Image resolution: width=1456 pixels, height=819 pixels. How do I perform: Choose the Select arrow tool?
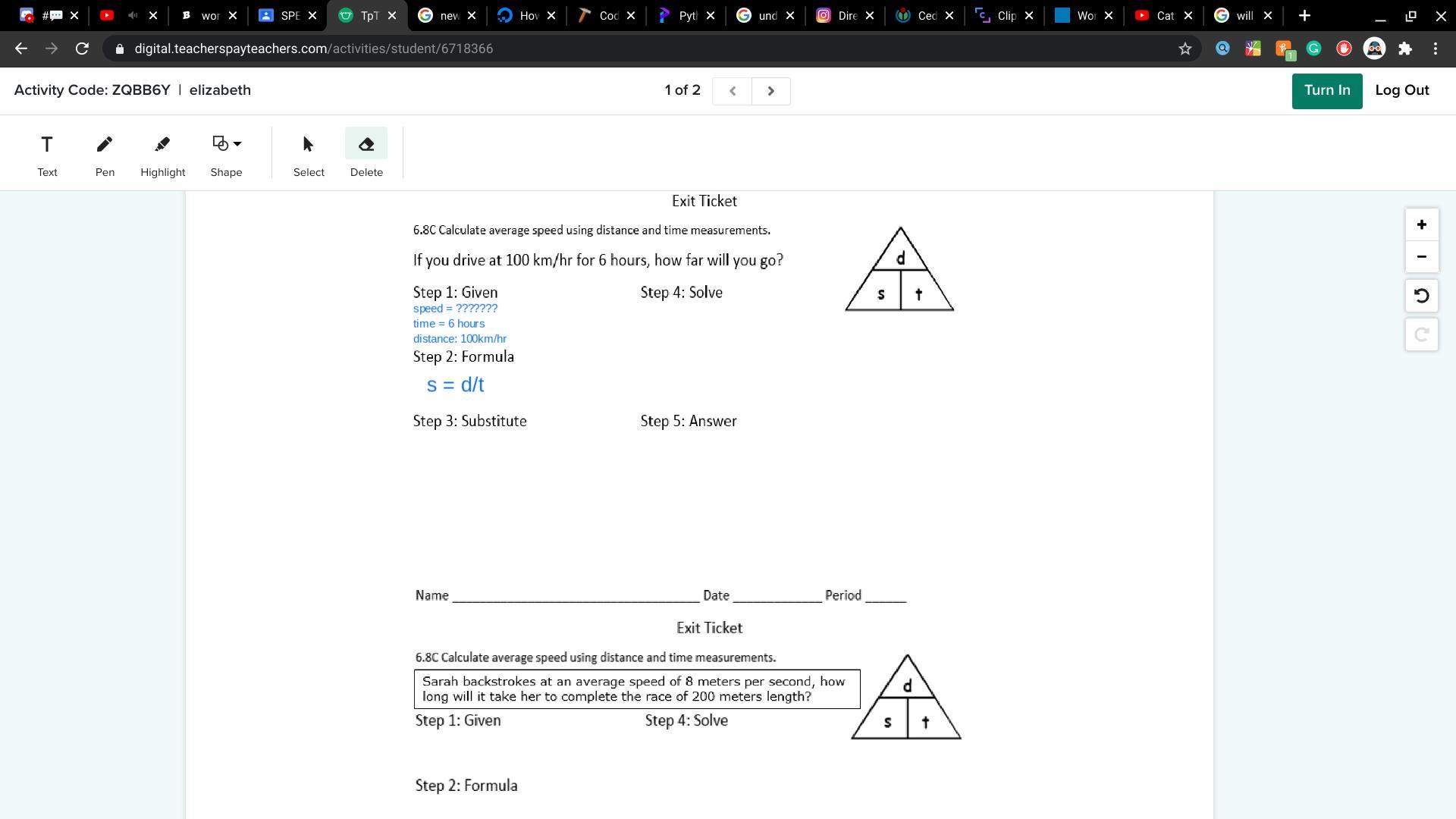tap(309, 154)
